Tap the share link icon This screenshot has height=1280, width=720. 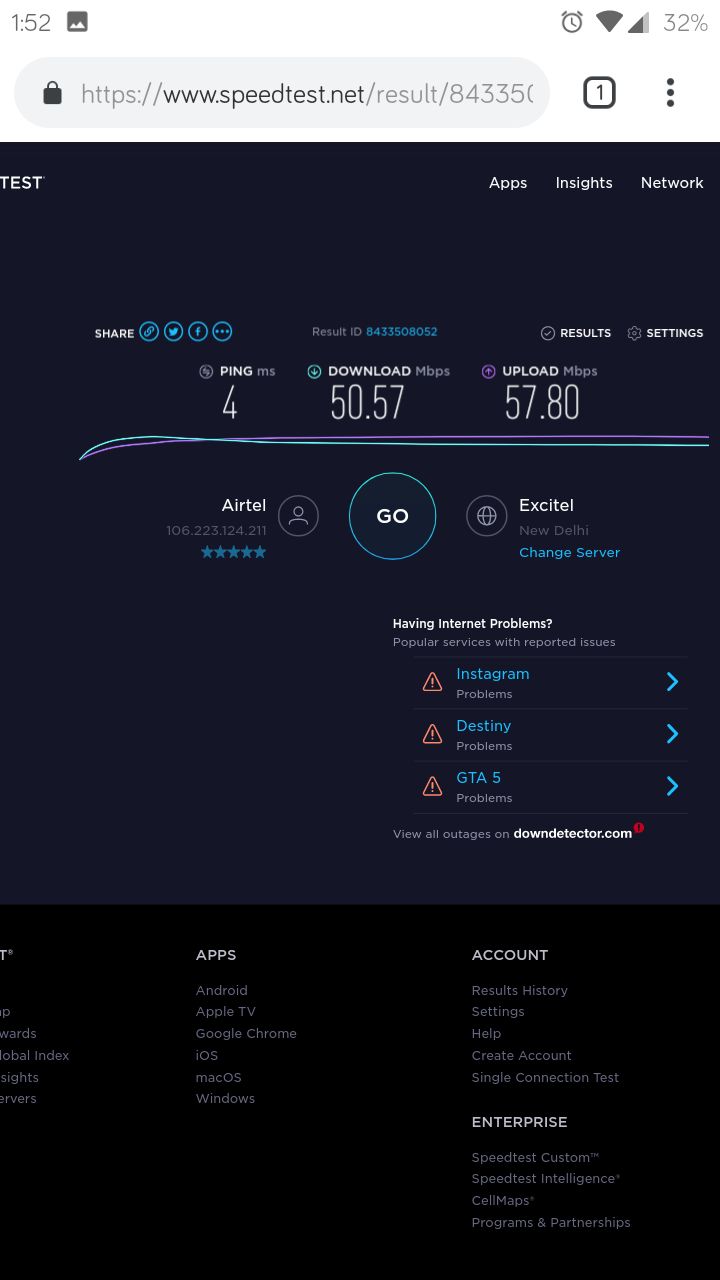pos(149,332)
